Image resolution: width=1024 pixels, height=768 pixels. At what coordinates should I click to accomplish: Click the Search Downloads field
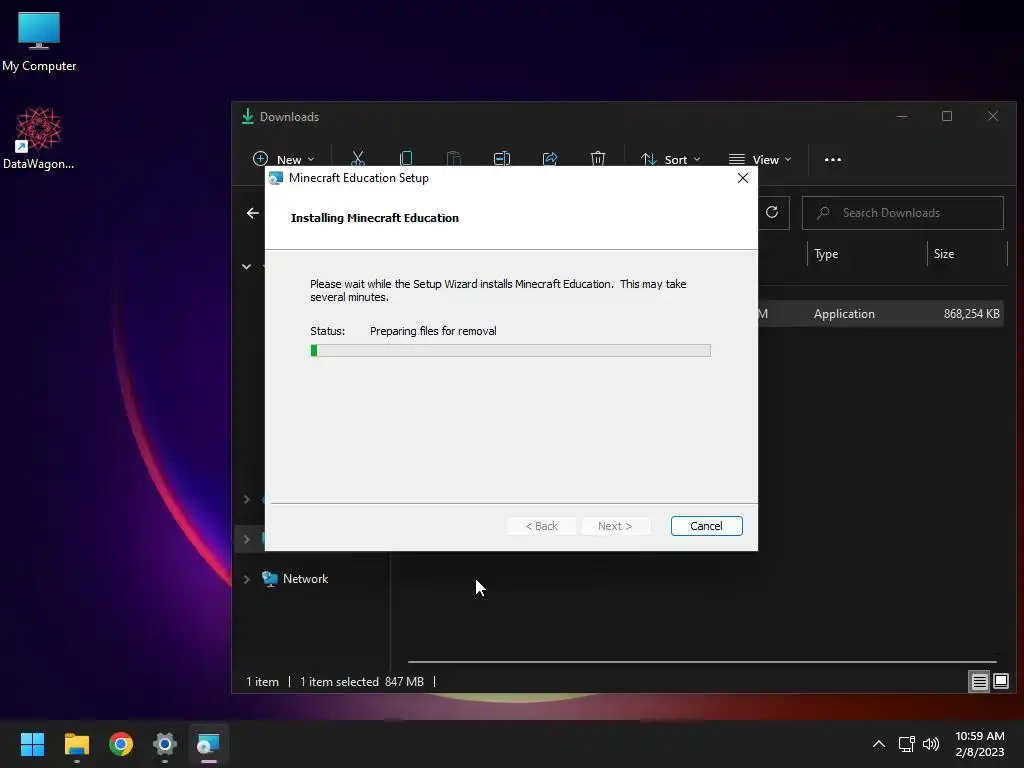(x=903, y=213)
